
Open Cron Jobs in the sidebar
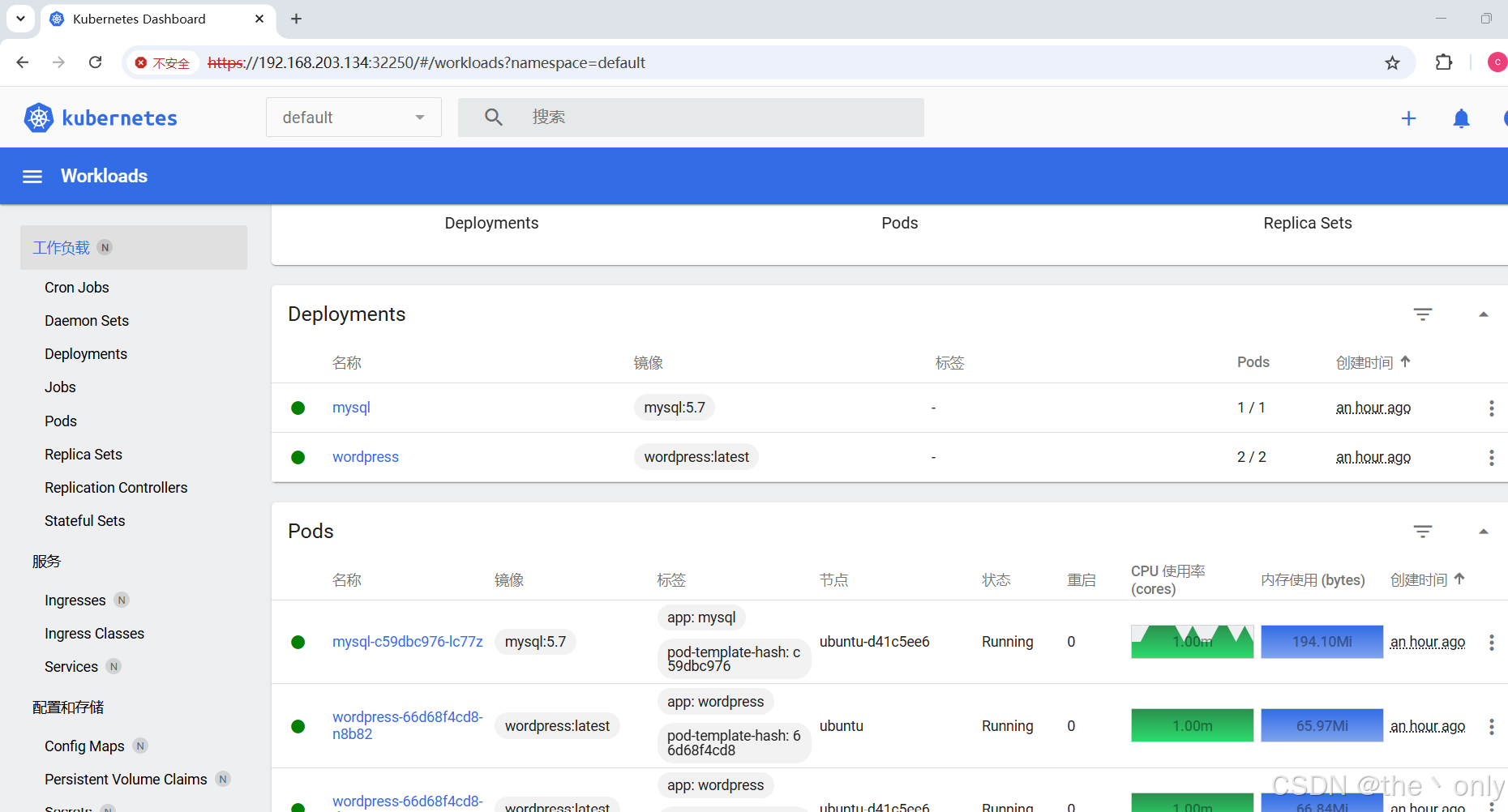click(77, 288)
